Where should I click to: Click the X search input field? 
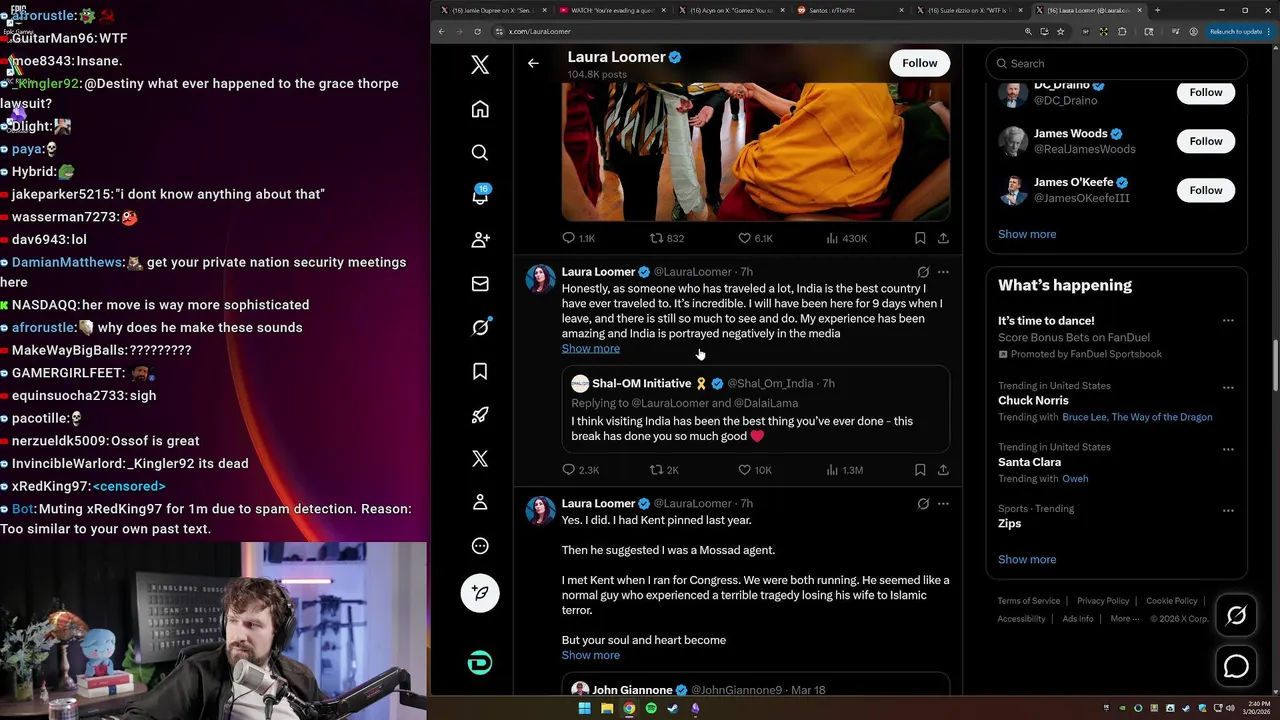click(x=1116, y=64)
